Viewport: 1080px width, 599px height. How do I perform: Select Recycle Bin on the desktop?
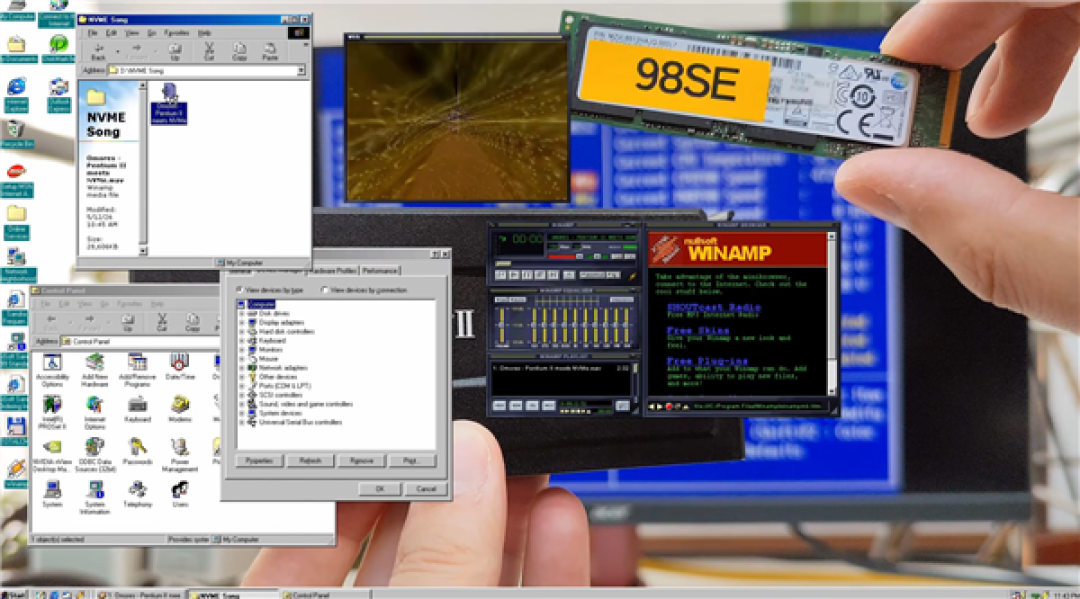(x=17, y=134)
